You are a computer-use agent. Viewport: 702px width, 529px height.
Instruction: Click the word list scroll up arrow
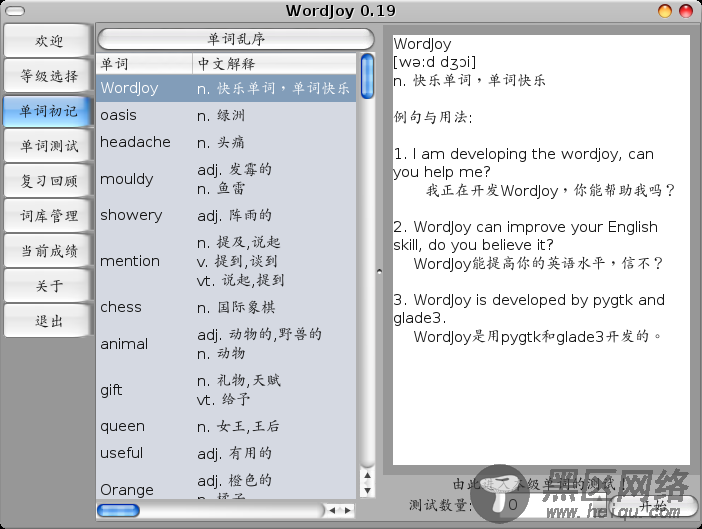tap(367, 475)
